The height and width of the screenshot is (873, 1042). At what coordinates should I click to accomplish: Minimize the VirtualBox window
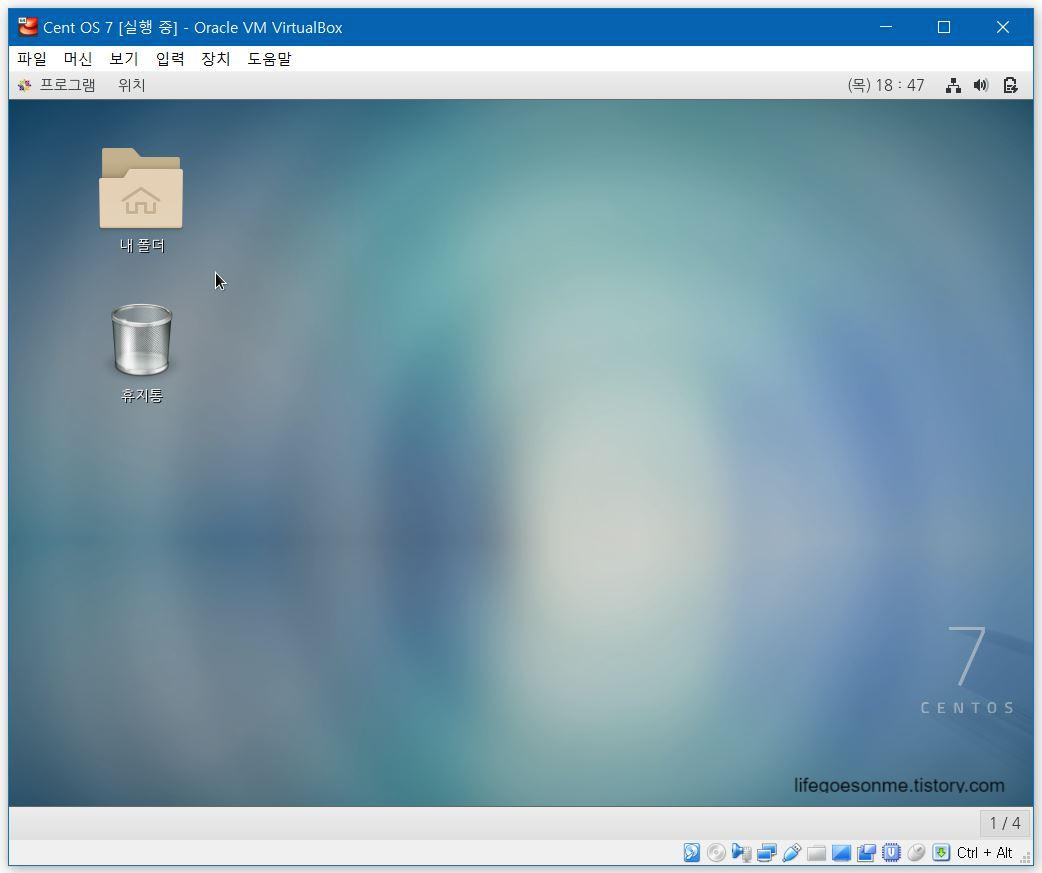tap(886, 27)
